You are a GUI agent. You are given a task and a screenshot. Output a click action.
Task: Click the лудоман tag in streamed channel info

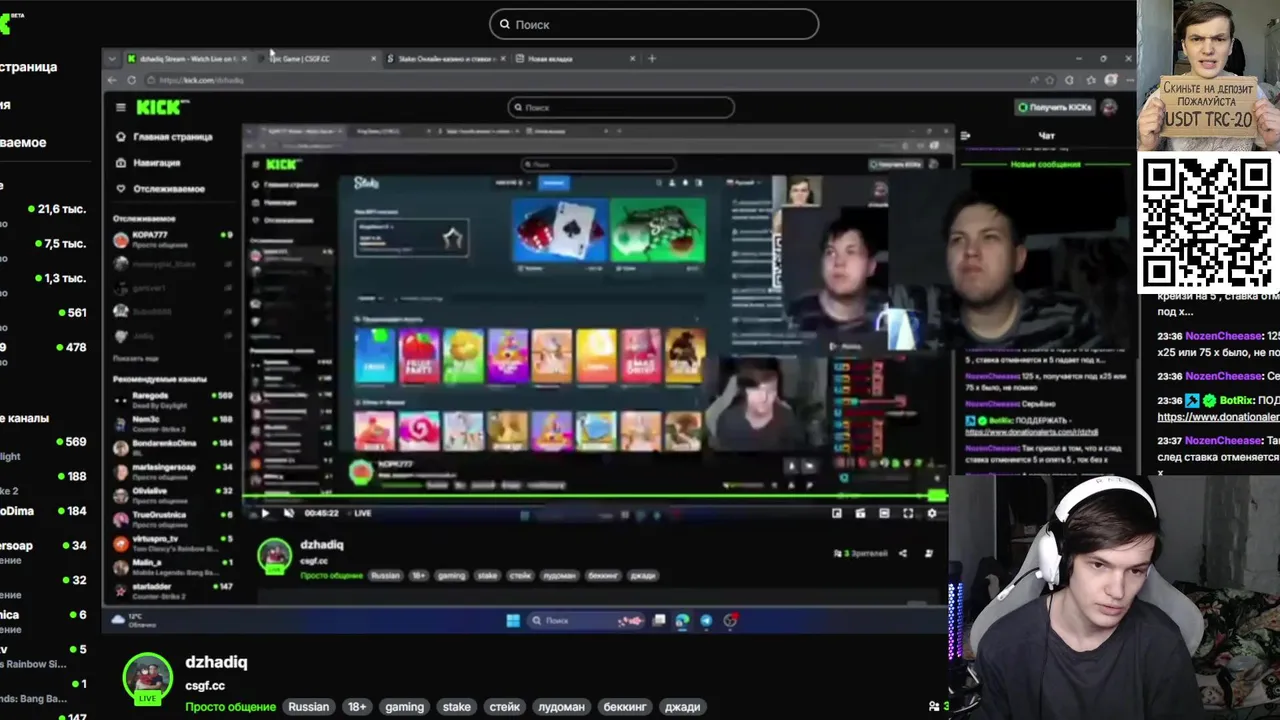click(558, 576)
